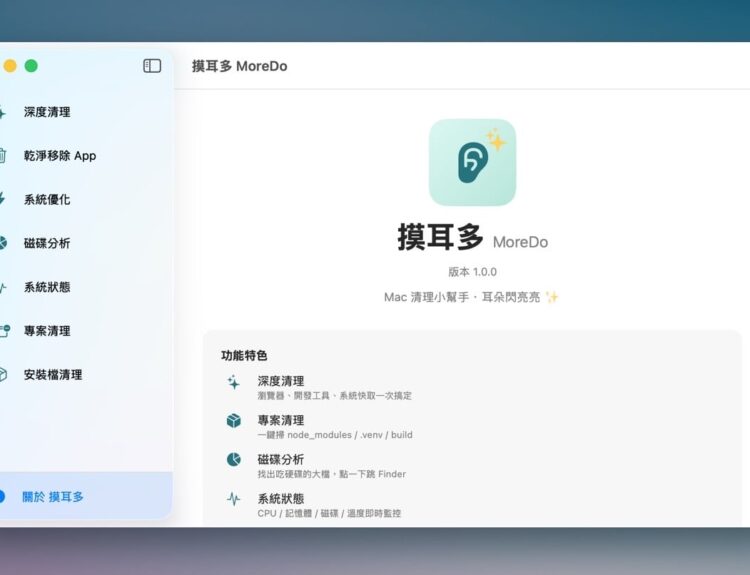Click the cube icon beside 專案清理 feature
This screenshot has width=750, height=575.
point(233,421)
